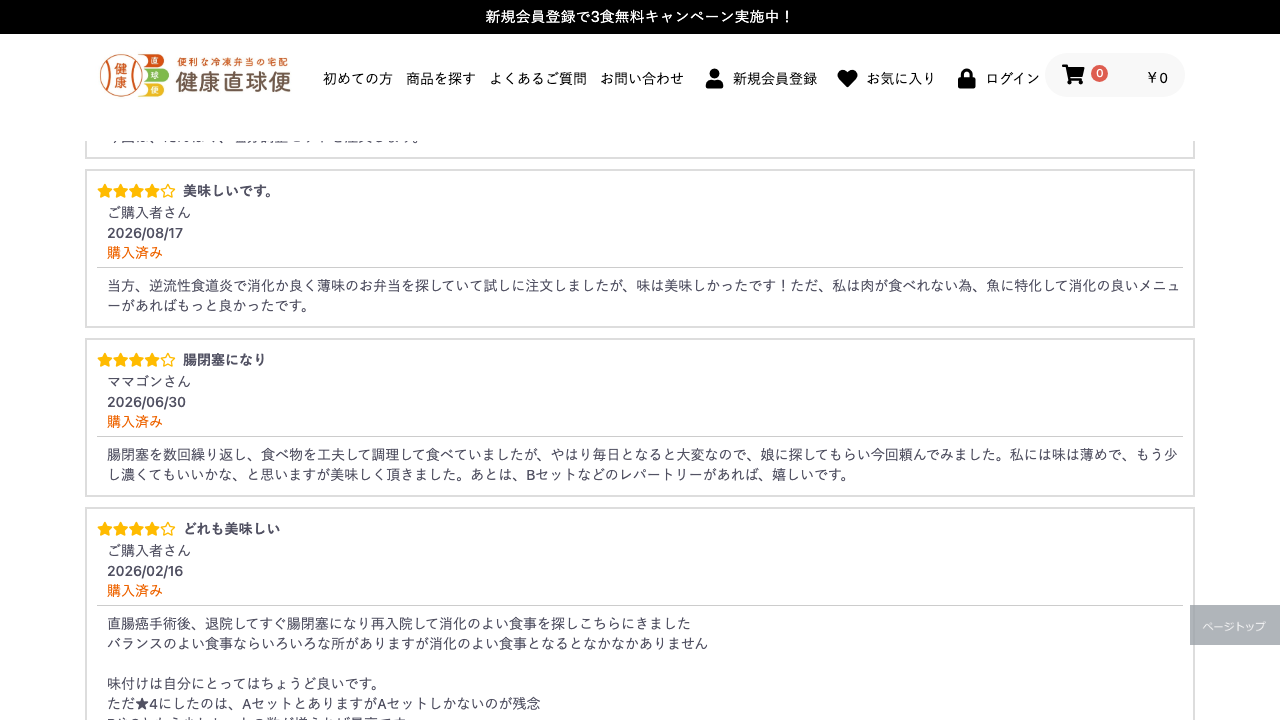Screen dimensions: 1280x720
Task: Click the date 2026/02/16
Action: pos(145,571)
